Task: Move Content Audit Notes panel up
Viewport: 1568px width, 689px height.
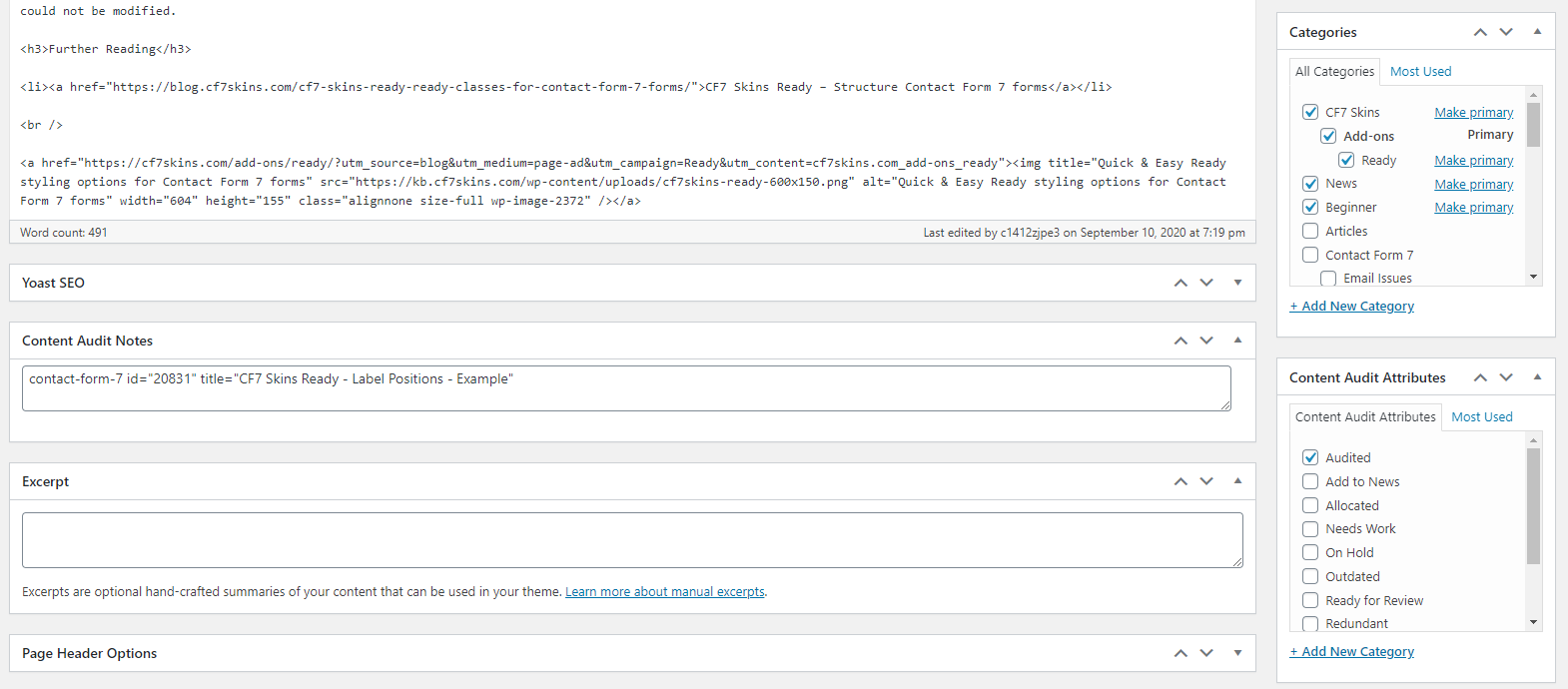Action: pos(1180,341)
